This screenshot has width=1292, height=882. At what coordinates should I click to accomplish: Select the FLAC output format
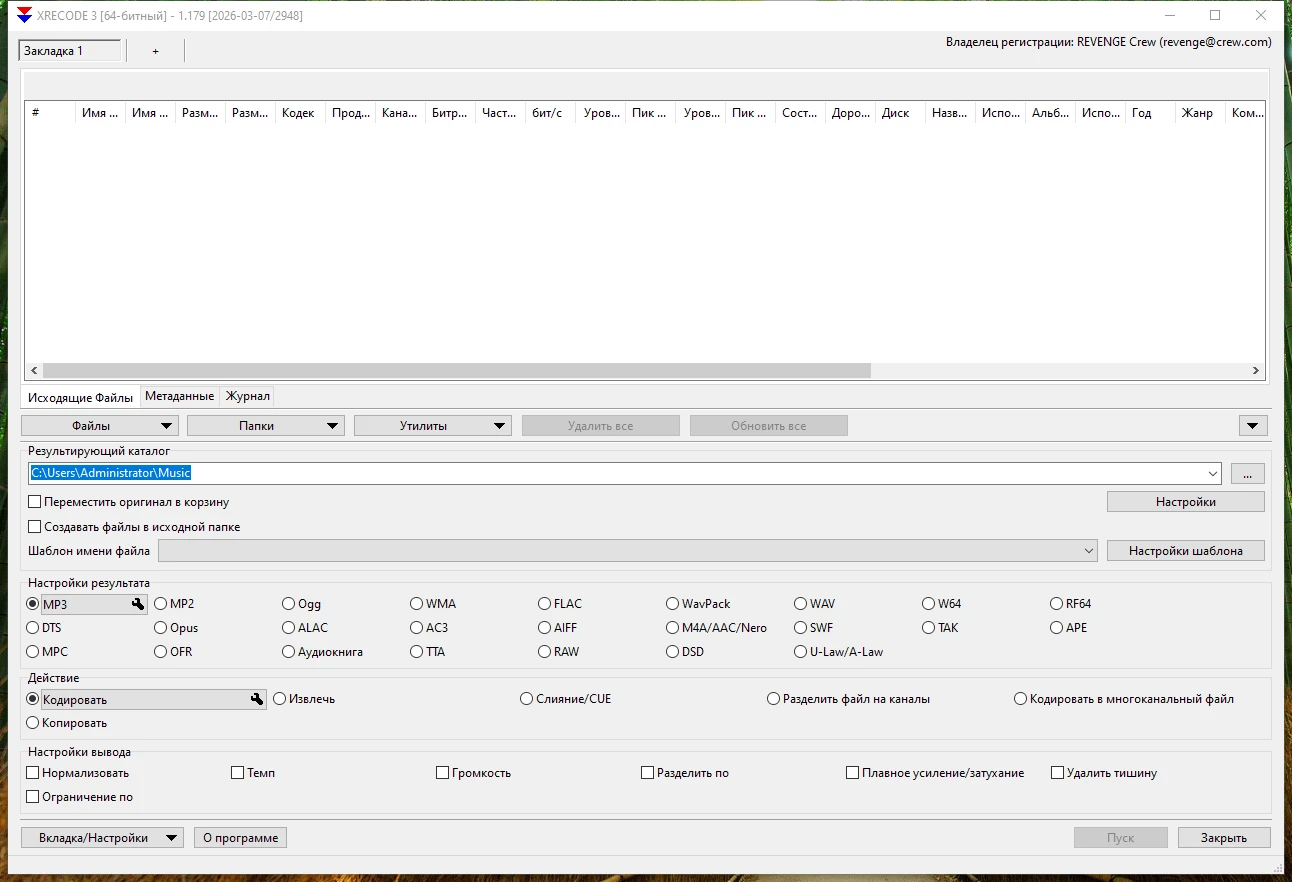click(x=545, y=604)
